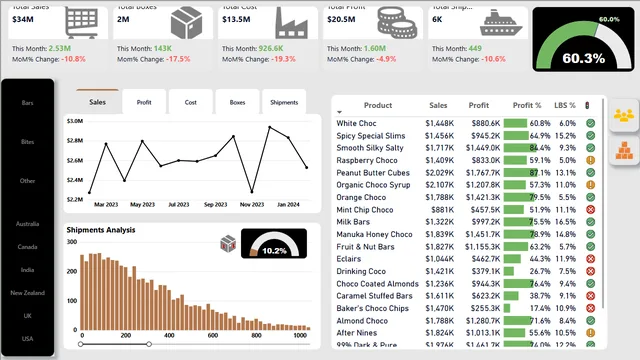640x360 pixels.
Task: Select the Sales tab
Action: pos(98,102)
